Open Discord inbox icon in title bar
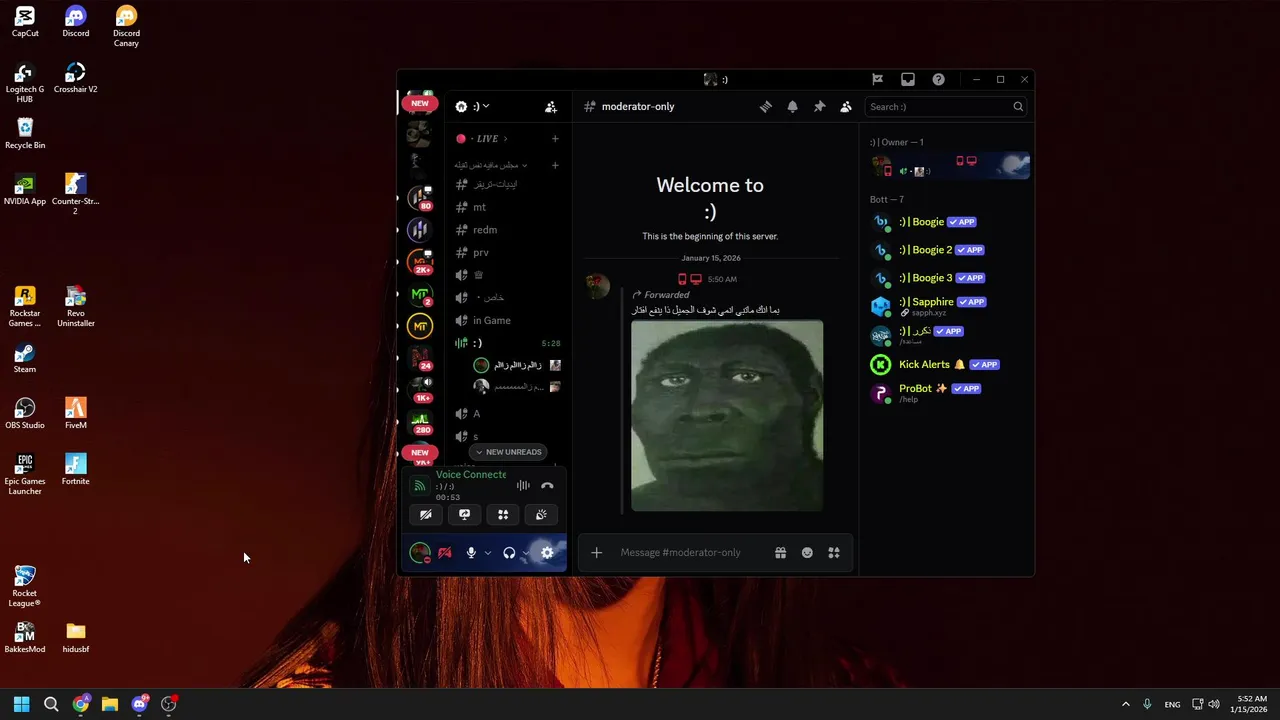This screenshot has height=720, width=1280. pyautogui.click(x=908, y=79)
